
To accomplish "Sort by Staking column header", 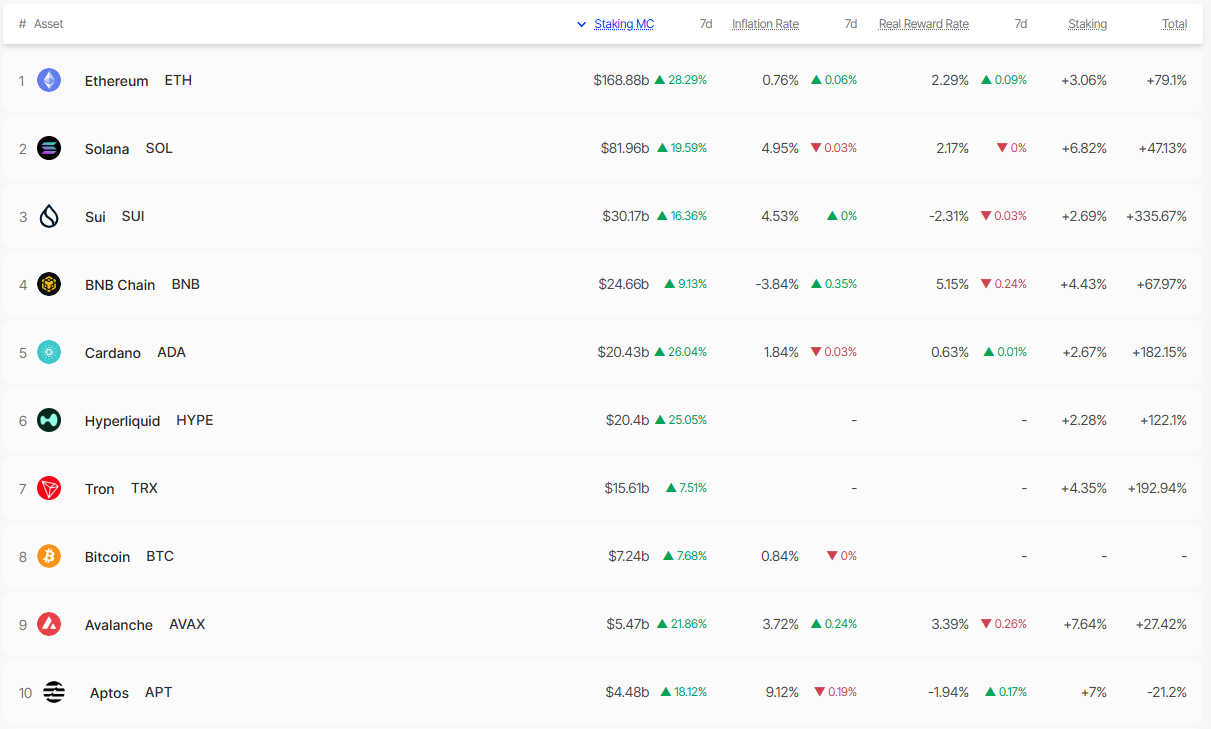I will point(1087,24).
